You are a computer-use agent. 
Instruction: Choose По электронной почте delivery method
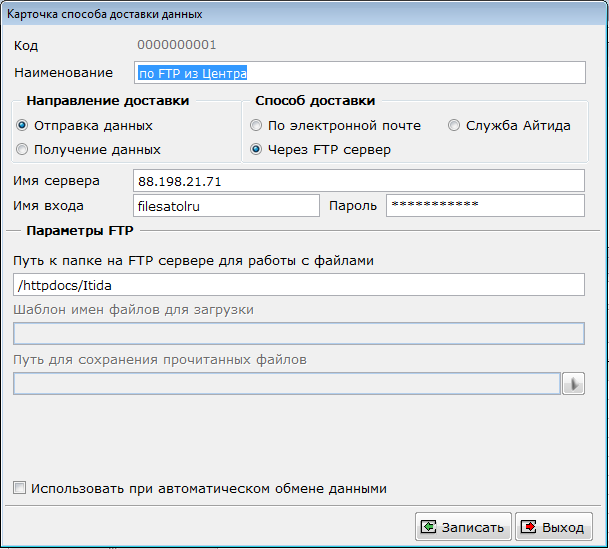coord(256,125)
